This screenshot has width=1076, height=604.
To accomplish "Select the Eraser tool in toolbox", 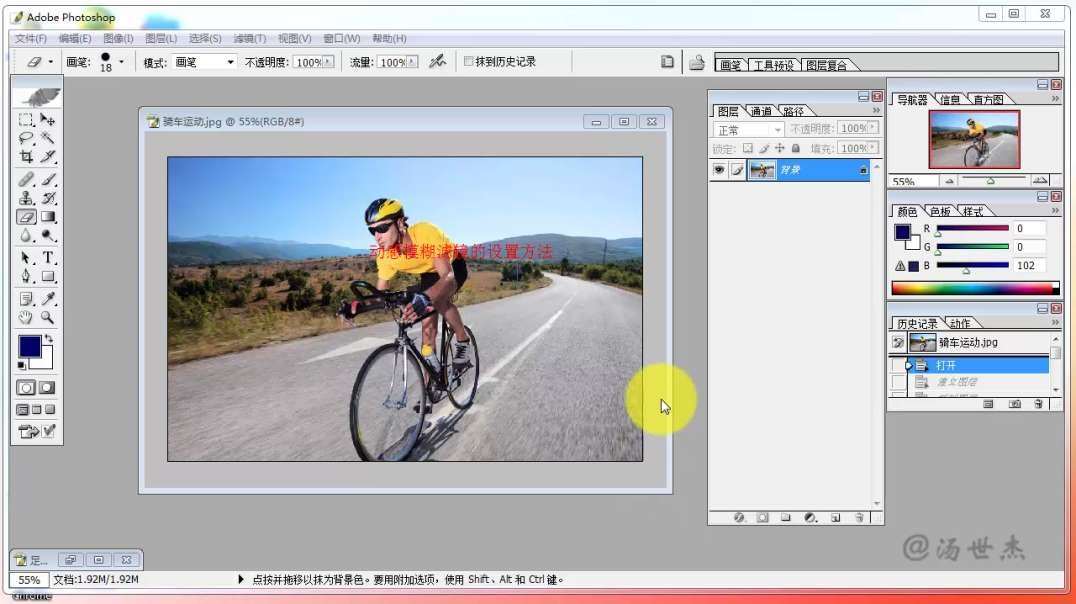I will 26,217.
